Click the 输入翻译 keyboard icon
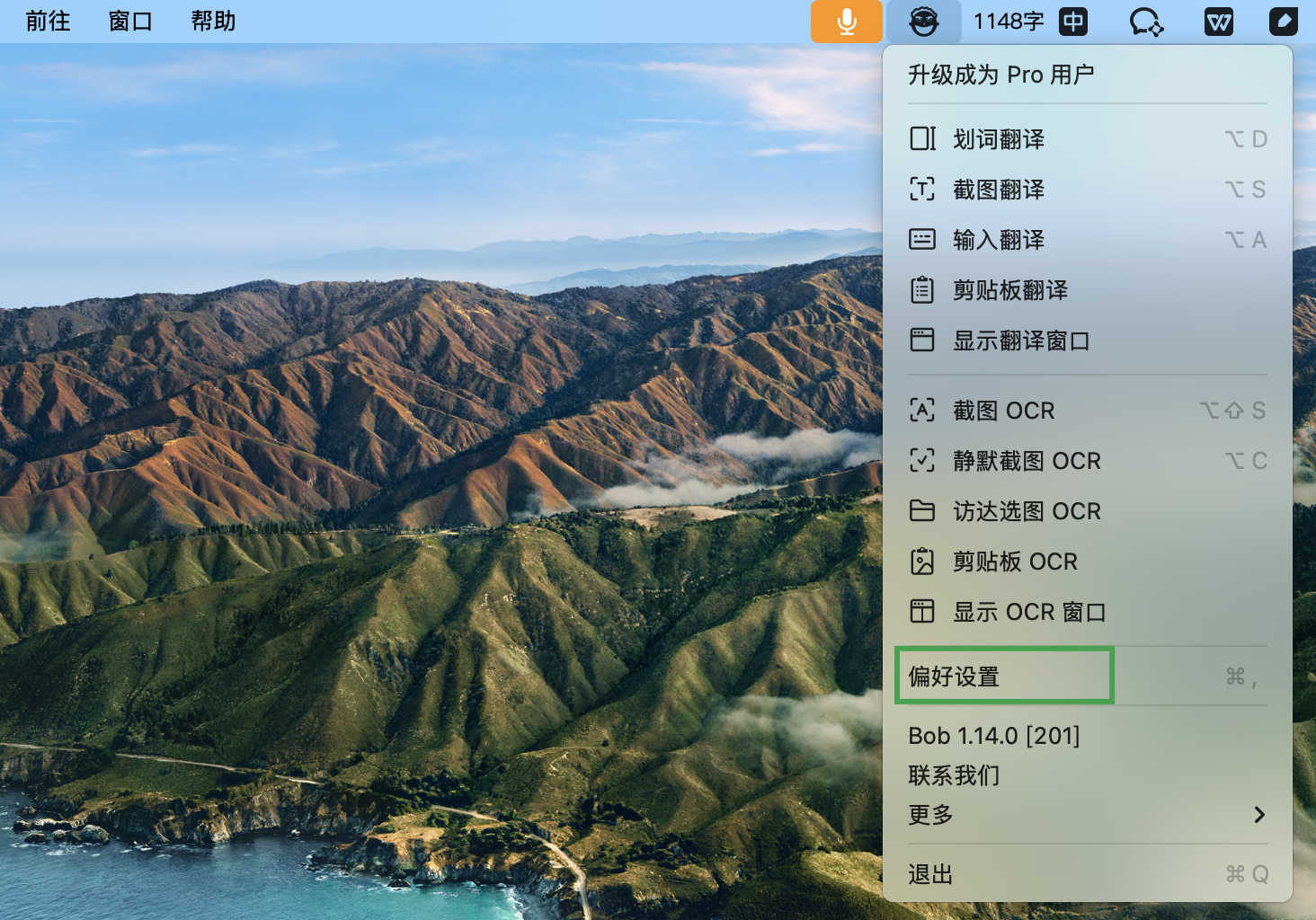Screen dimensions: 1316x920 [x=922, y=239]
